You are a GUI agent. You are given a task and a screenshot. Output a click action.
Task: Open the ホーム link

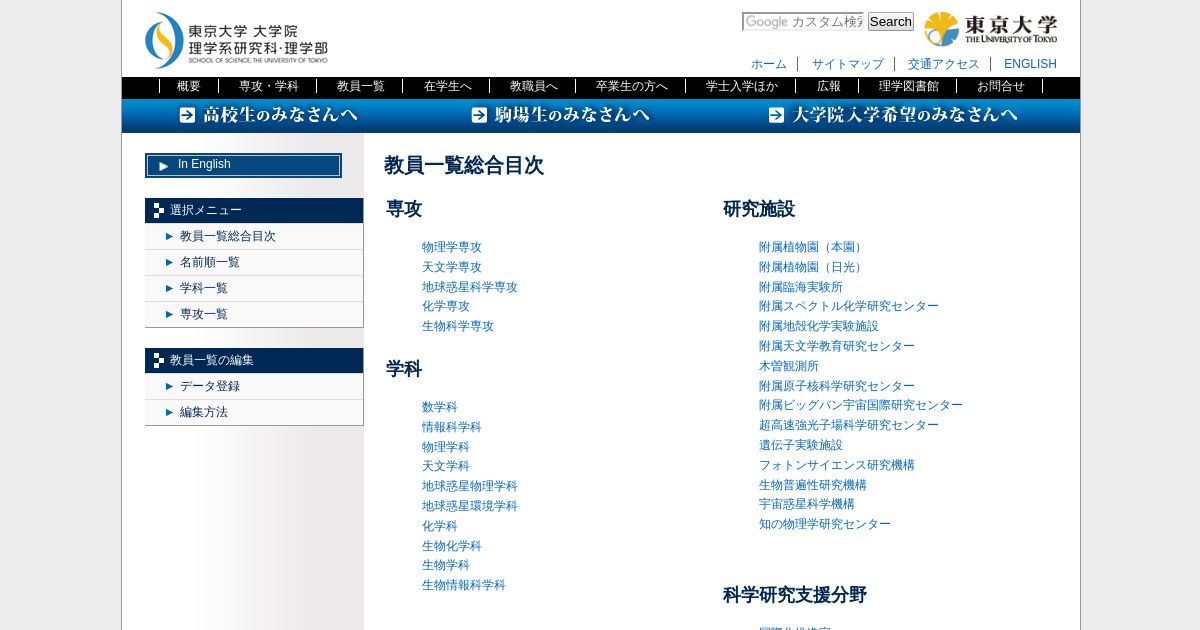(x=769, y=64)
